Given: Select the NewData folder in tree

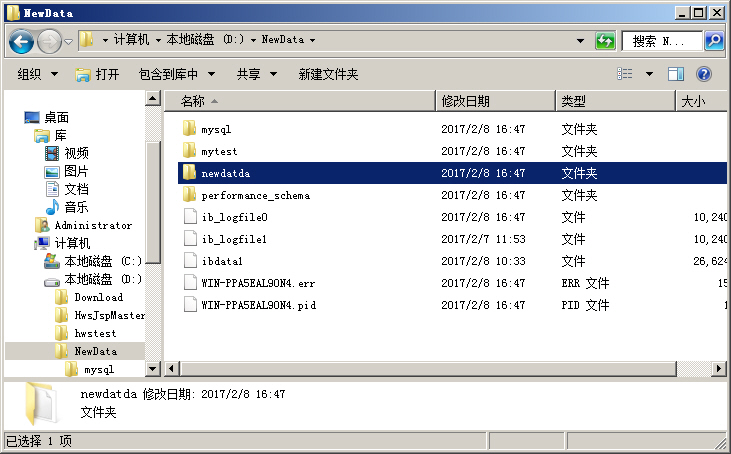Looking at the screenshot, I should click(x=96, y=351).
